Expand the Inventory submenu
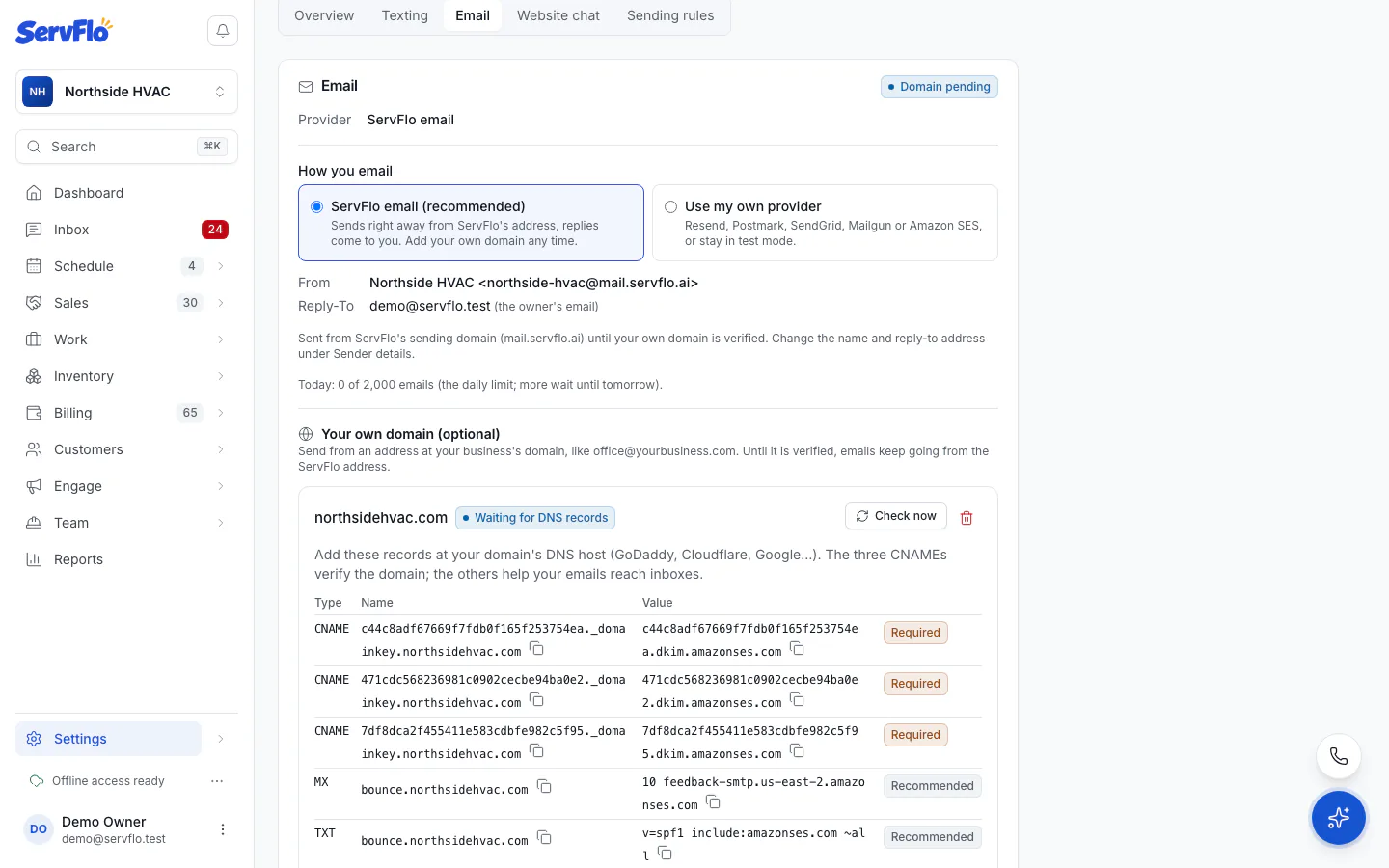The image size is (1389, 868). 221,376
